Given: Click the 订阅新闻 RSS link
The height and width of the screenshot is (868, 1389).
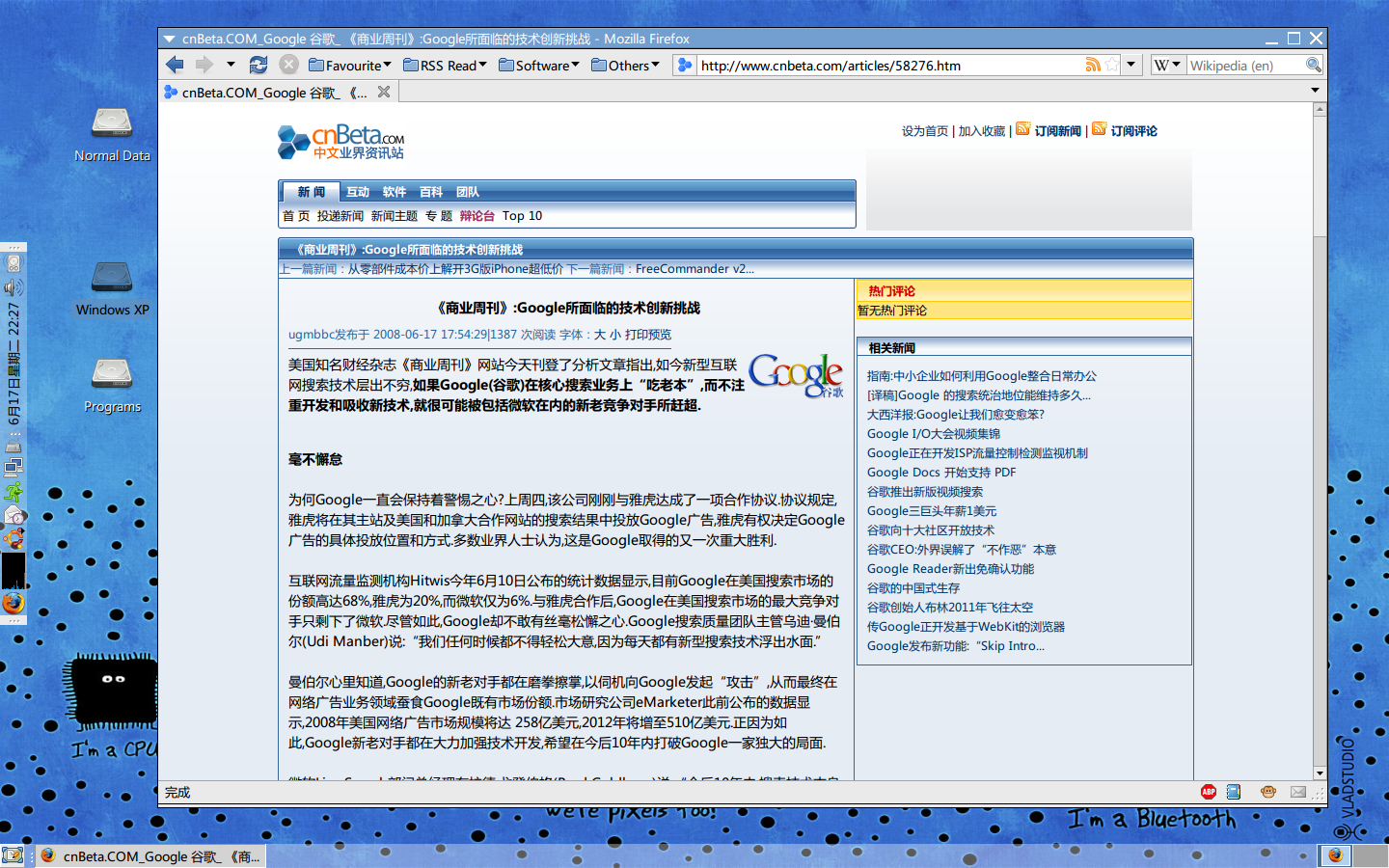Looking at the screenshot, I should pos(1057,131).
